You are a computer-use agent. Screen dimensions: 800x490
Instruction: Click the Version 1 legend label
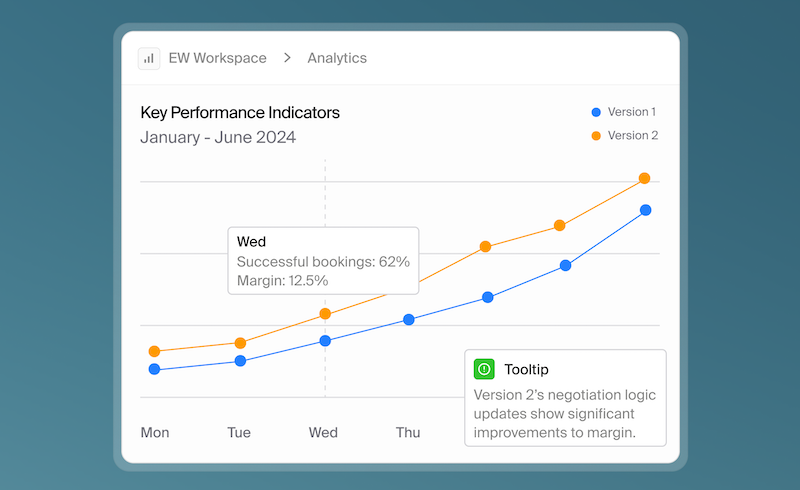pyautogui.click(x=632, y=112)
